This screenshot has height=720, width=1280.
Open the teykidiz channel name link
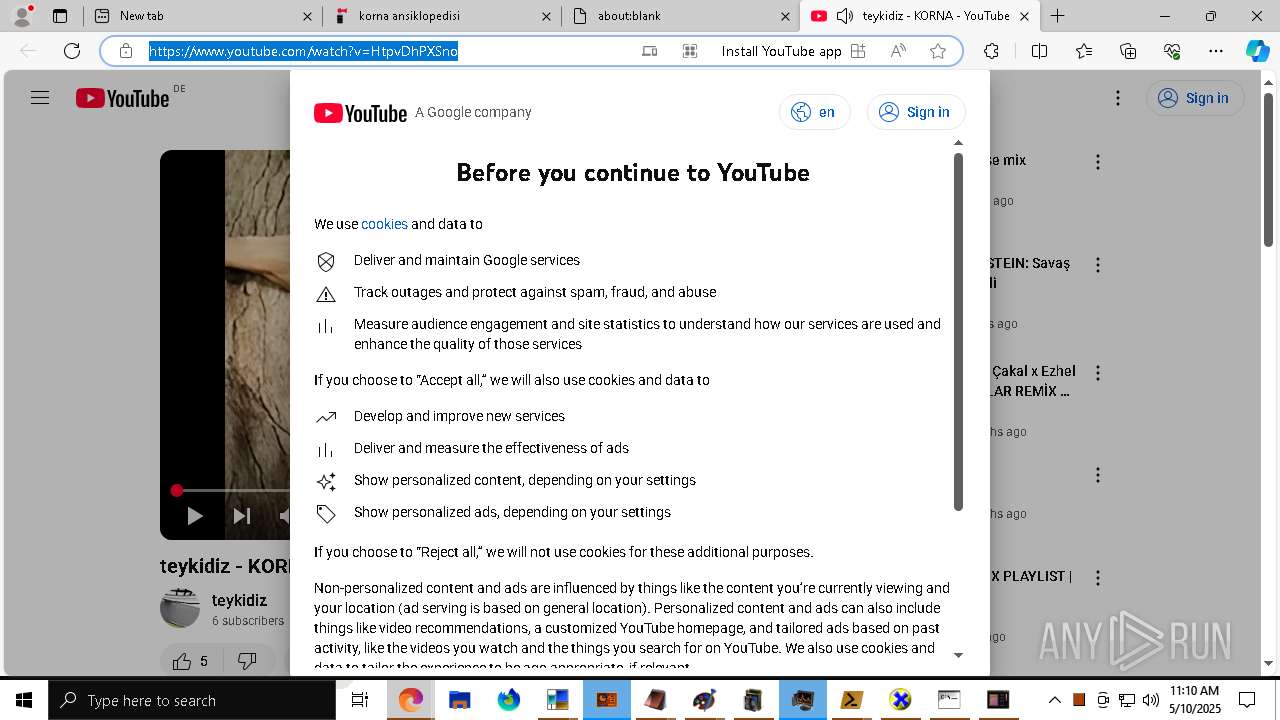[x=239, y=600]
